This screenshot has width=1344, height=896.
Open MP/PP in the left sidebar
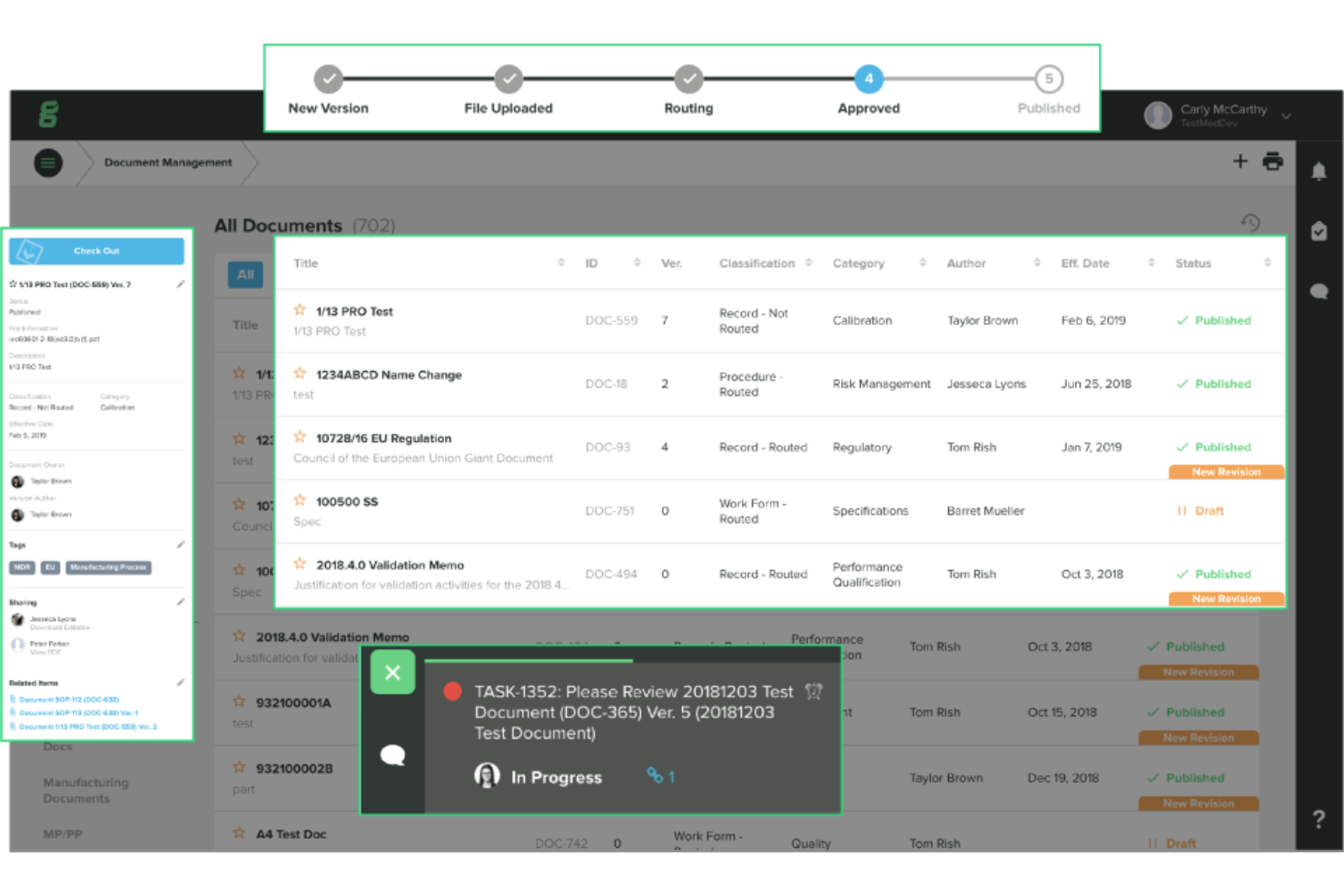[63, 834]
